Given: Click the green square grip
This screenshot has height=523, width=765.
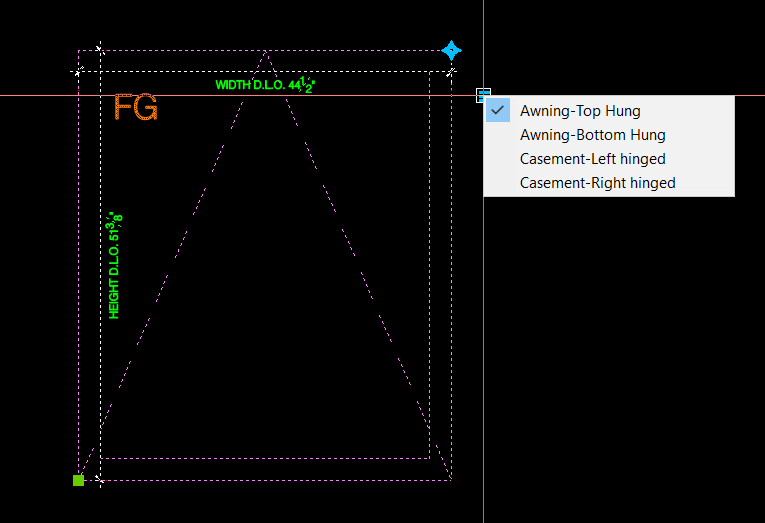Looking at the screenshot, I should 78,481.
